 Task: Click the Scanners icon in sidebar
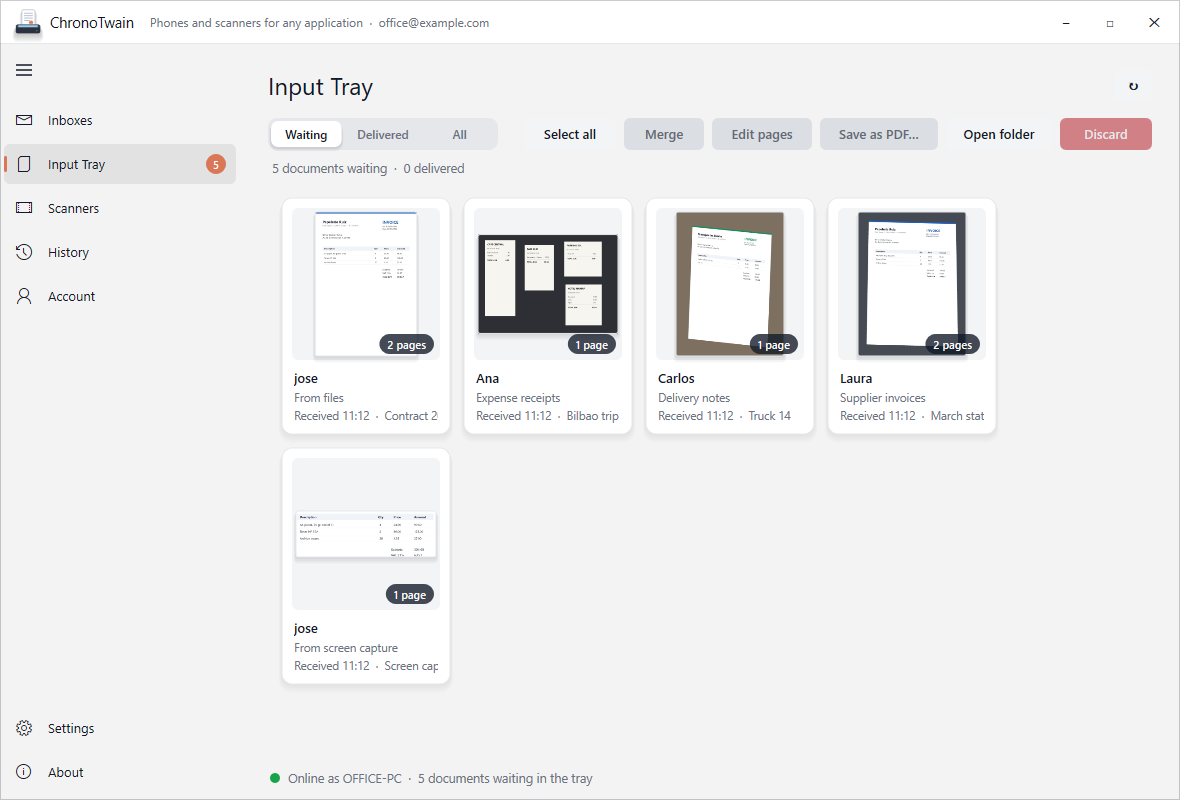pos(24,208)
